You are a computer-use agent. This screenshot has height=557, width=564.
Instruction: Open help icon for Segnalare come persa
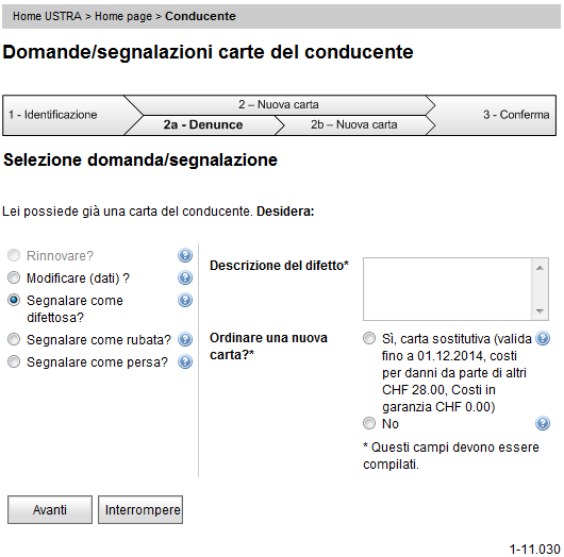pyautogui.click(x=185, y=362)
